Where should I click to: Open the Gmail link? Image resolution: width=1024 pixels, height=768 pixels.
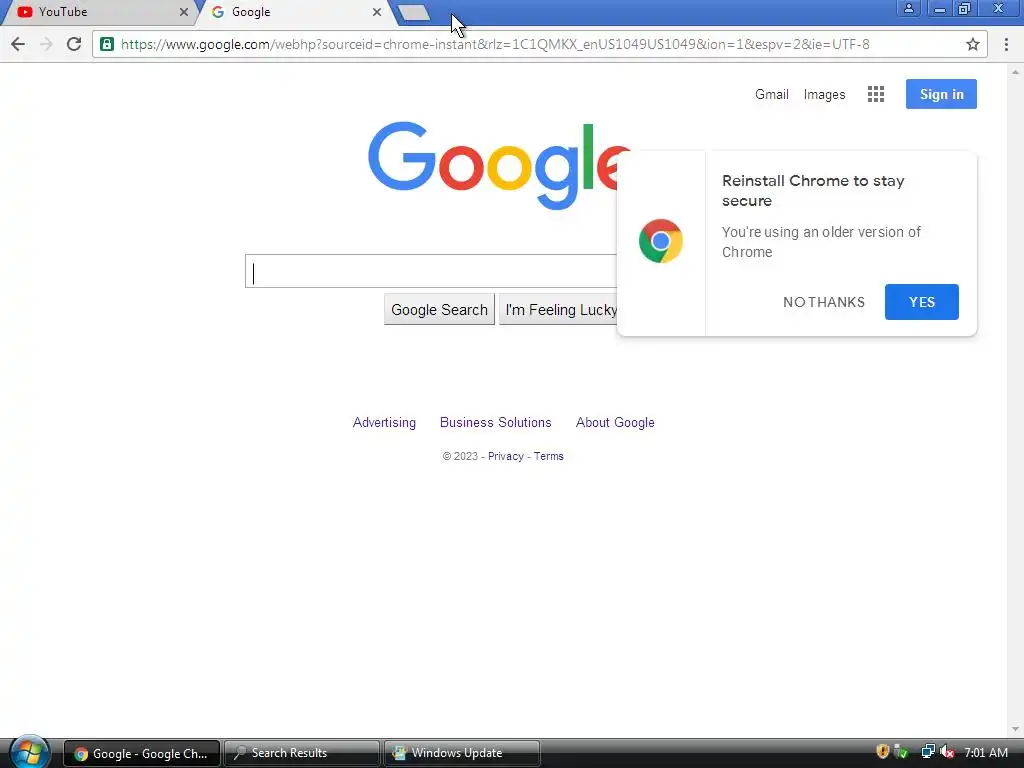point(772,94)
